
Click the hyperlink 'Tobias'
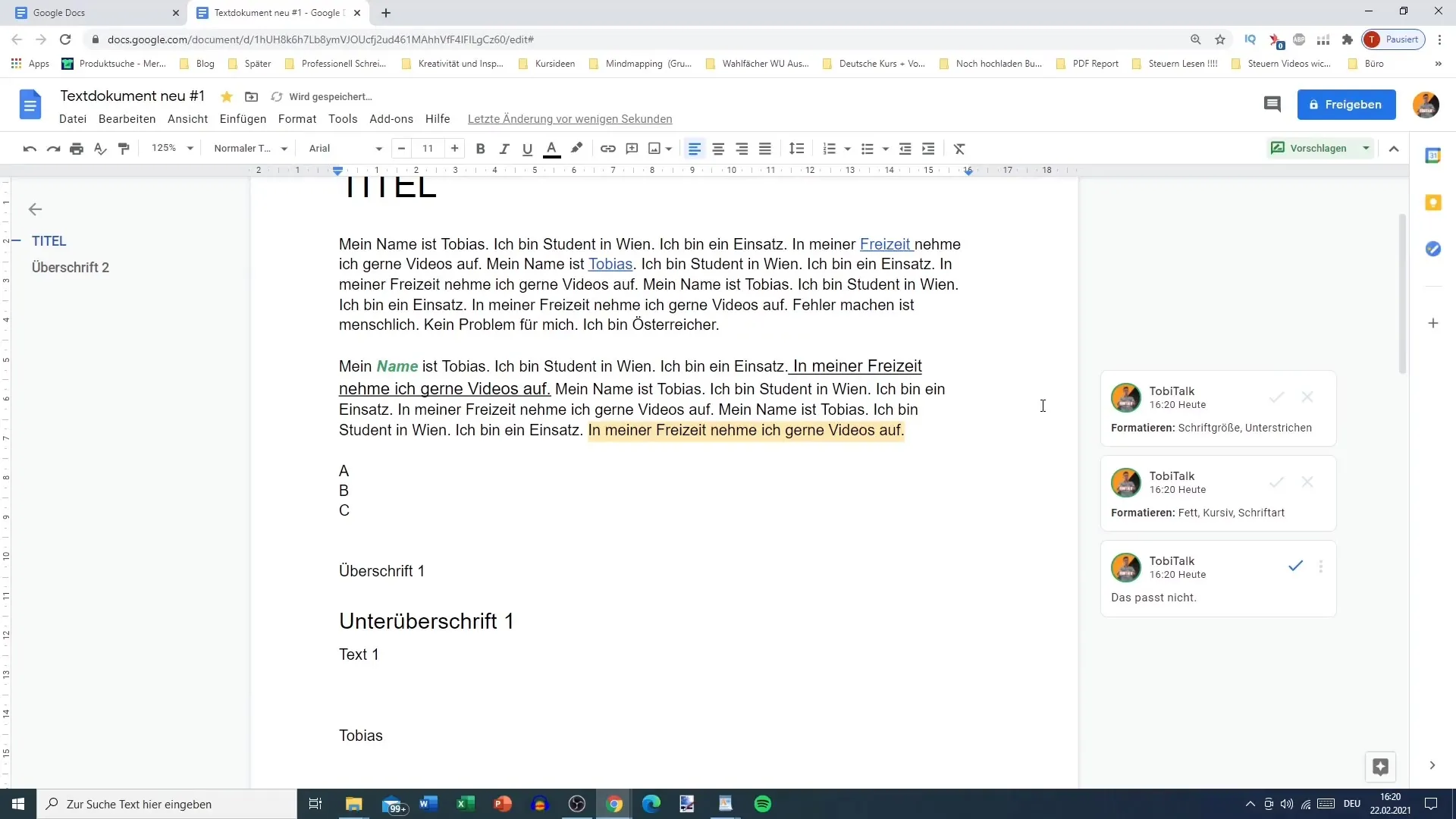610,263
